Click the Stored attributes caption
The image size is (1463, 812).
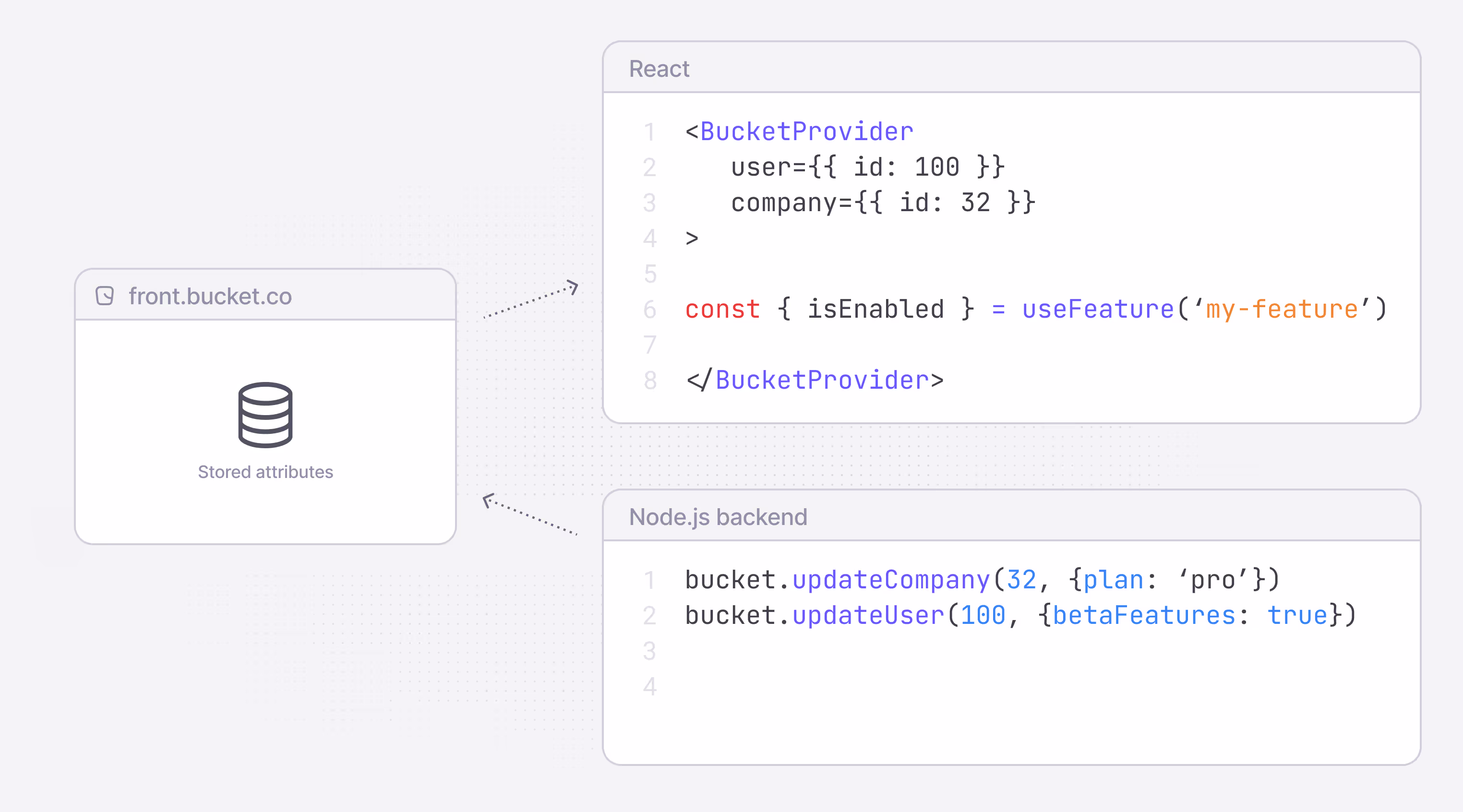(x=265, y=472)
